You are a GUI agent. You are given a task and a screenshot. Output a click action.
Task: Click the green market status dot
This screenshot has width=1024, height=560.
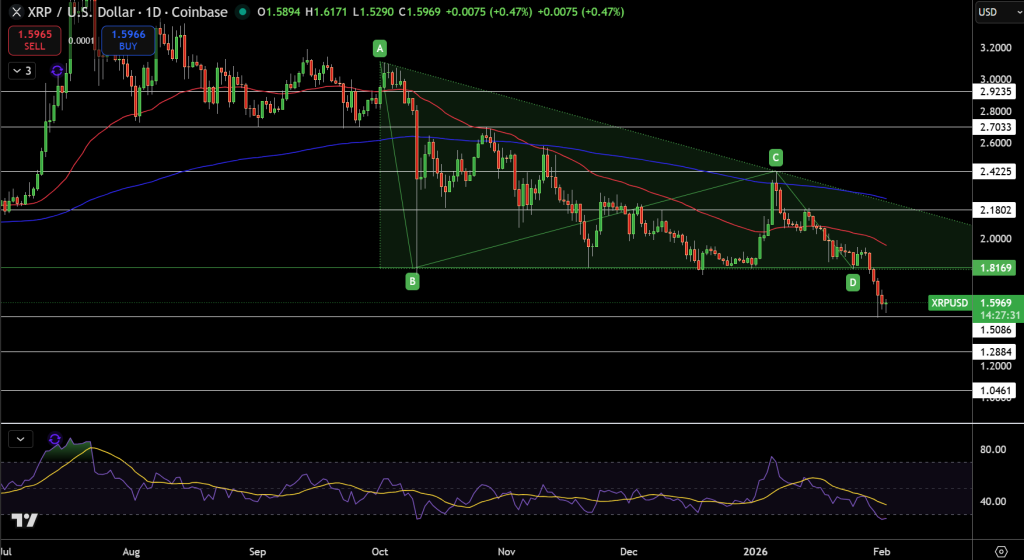pos(243,12)
